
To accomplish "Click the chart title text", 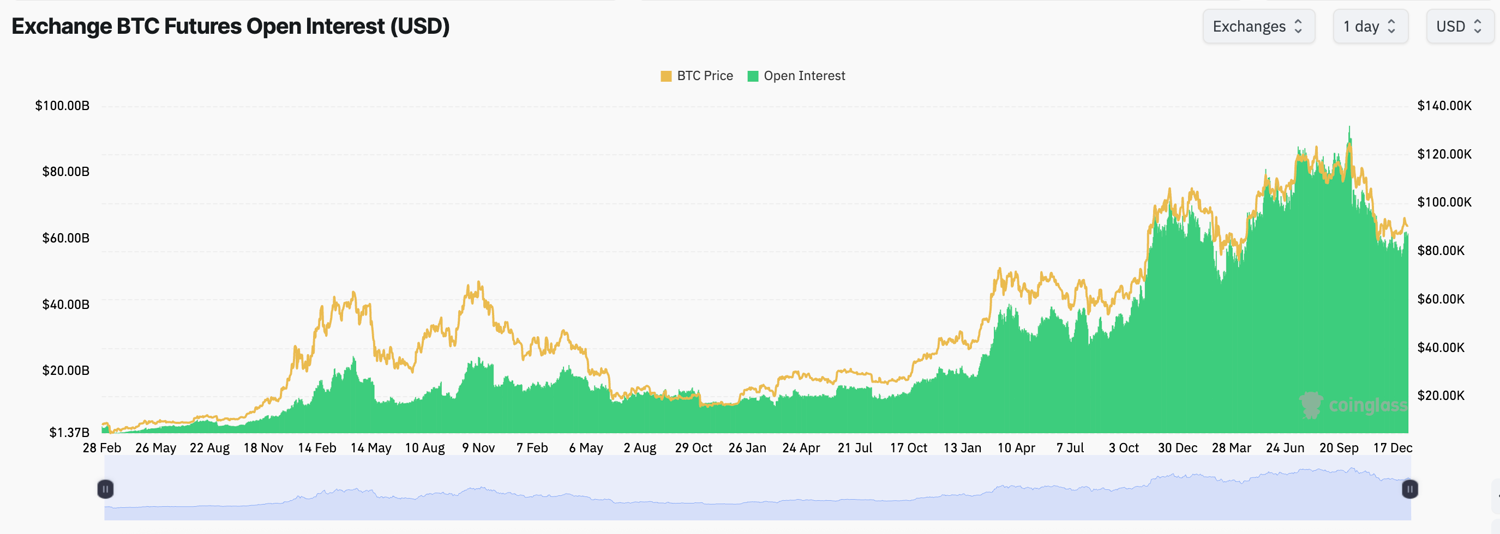I will click(231, 27).
